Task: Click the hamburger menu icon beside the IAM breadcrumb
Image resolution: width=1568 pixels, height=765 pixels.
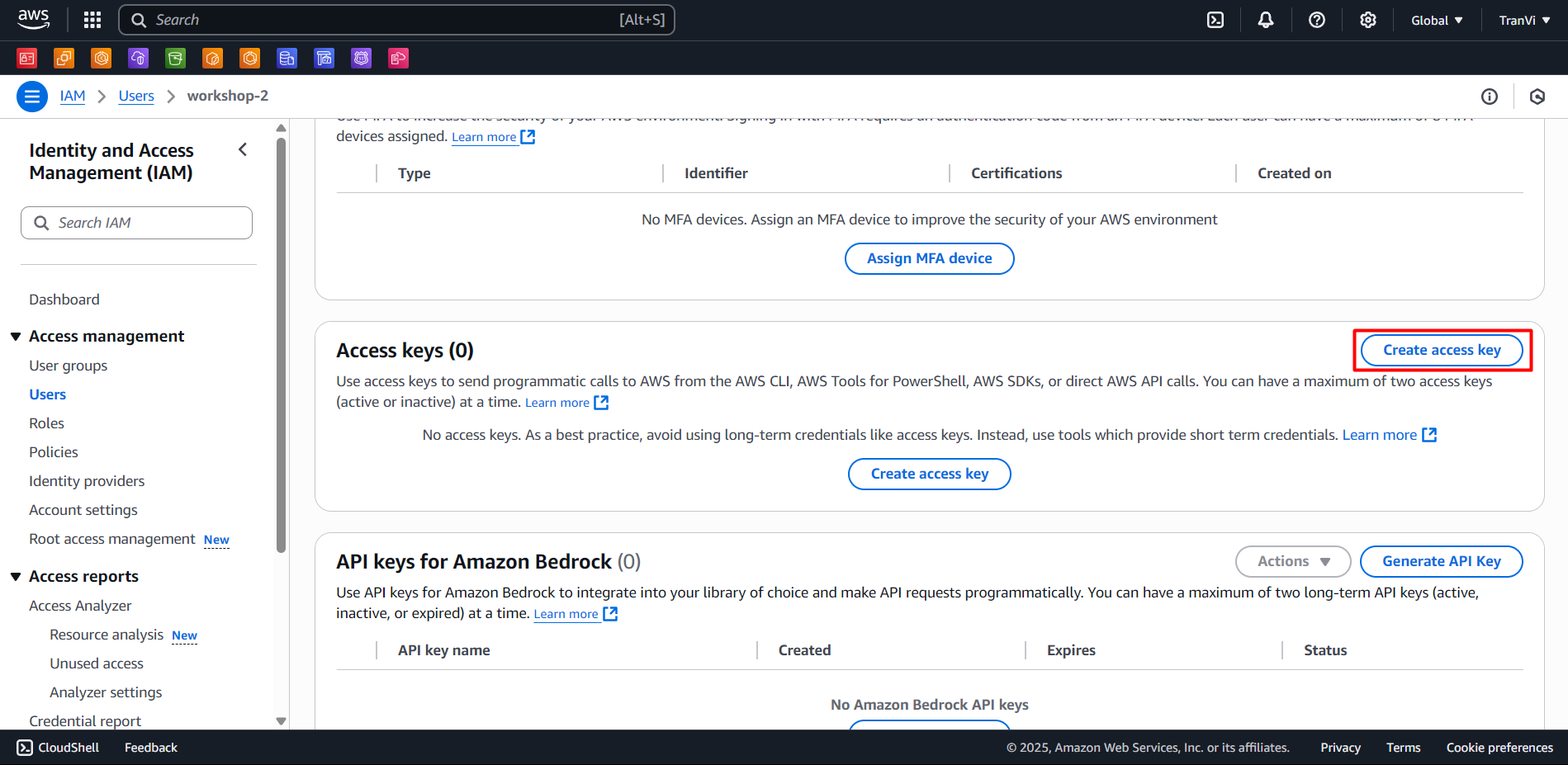Action: tap(31, 96)
